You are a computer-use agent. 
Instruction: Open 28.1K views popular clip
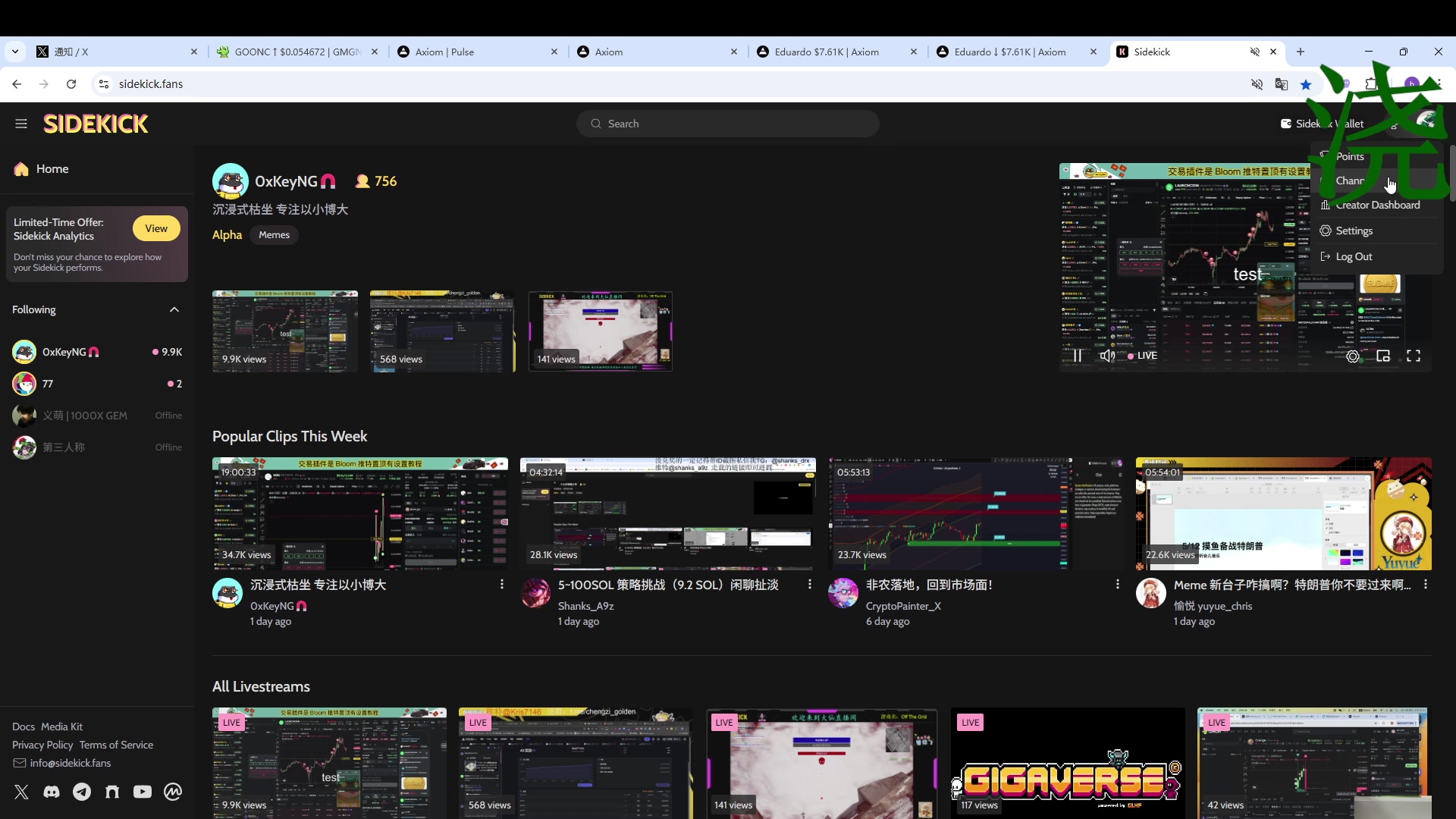coord(668,513)
